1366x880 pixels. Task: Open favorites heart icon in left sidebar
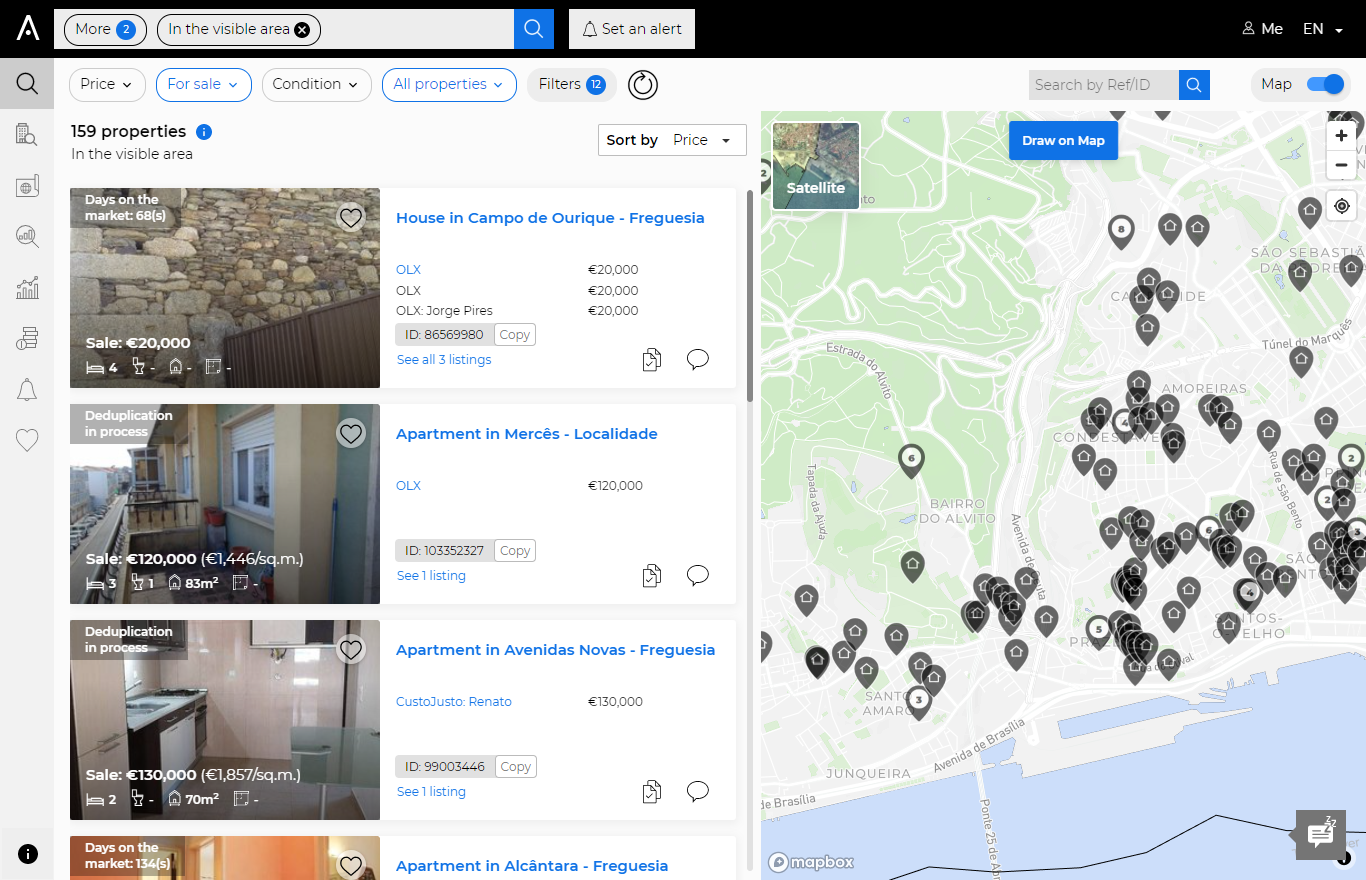click(27, 440)
